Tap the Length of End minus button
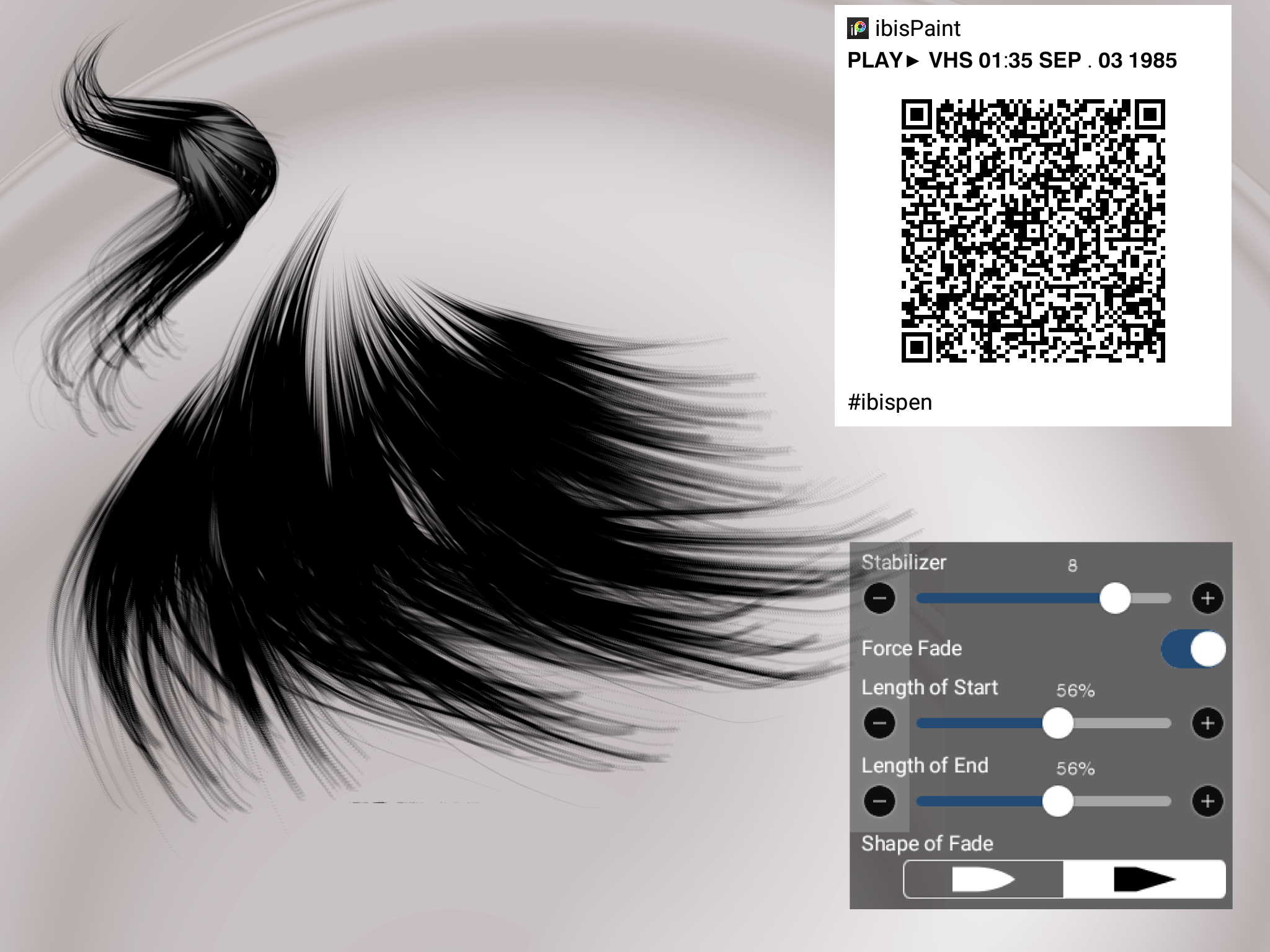Image resolution: width=1270 pixels, height=952 pixels. point(879,801)
